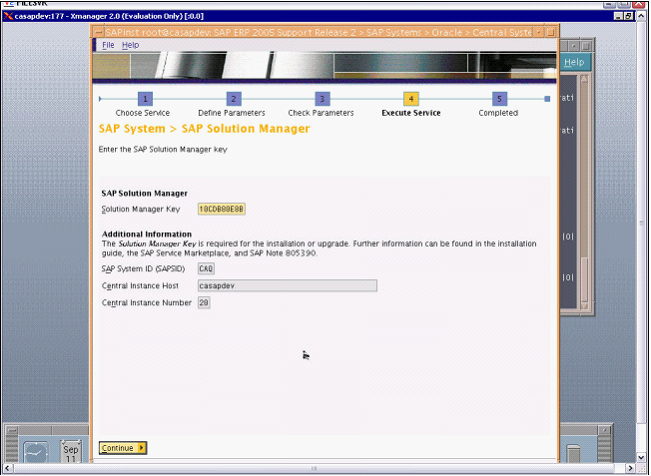Screen dimensions: 651x476
Task: Click step 2 Define Parameters icon
Action: point(233,99)
